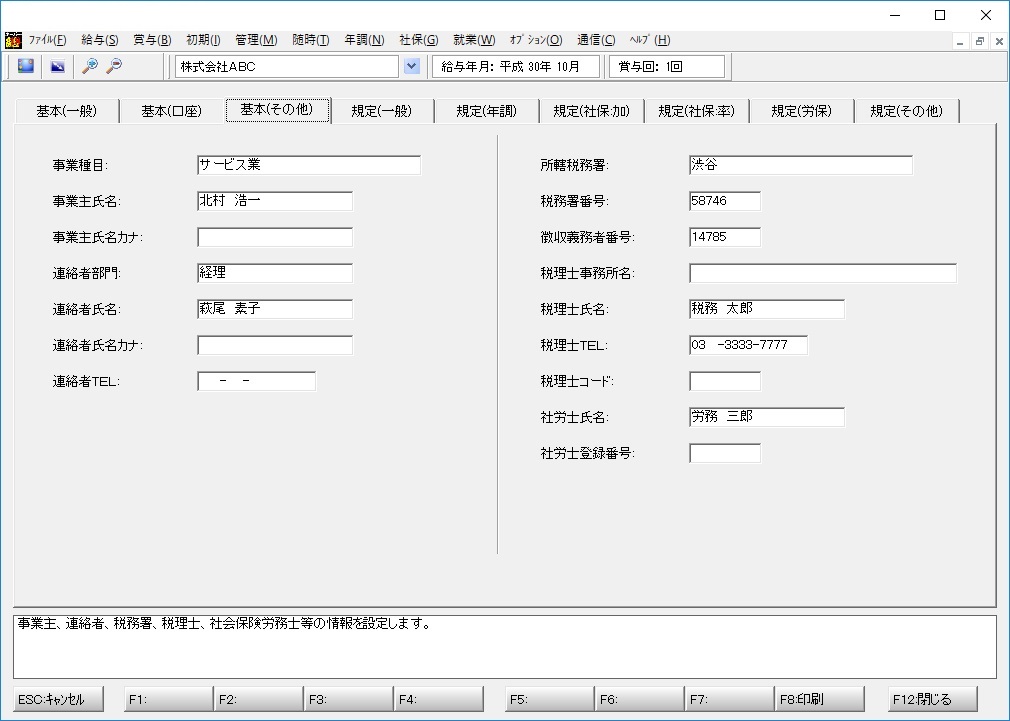
Task: Open the 初期(I) menu
Action: point(203,40)
